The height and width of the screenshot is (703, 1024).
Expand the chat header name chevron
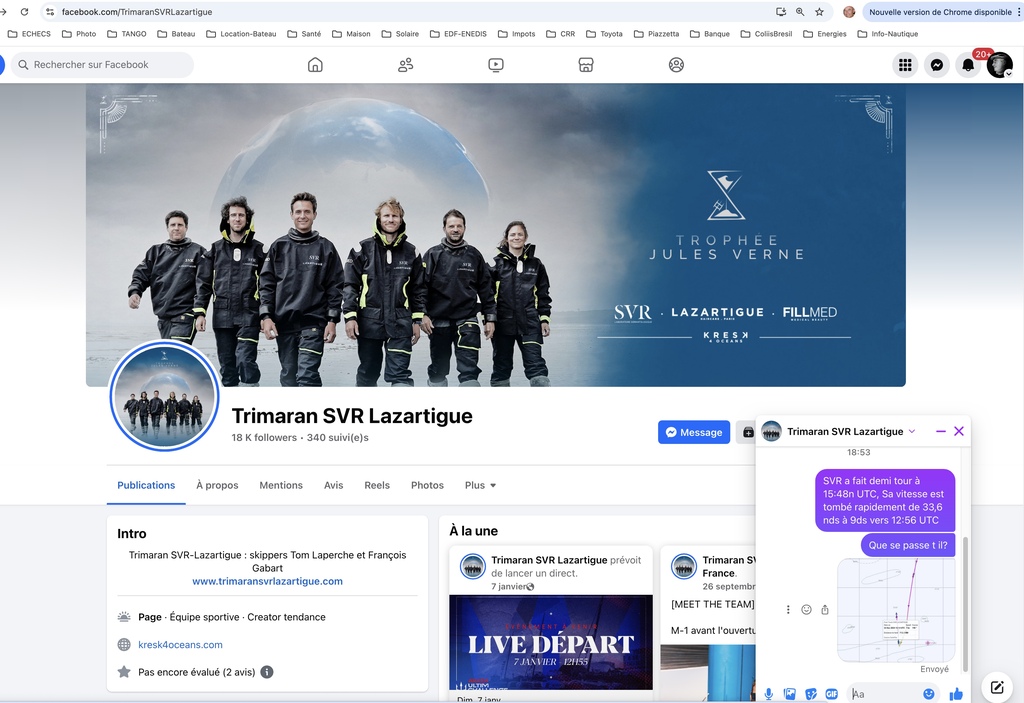pyautogui.click(x=912, y=431)
